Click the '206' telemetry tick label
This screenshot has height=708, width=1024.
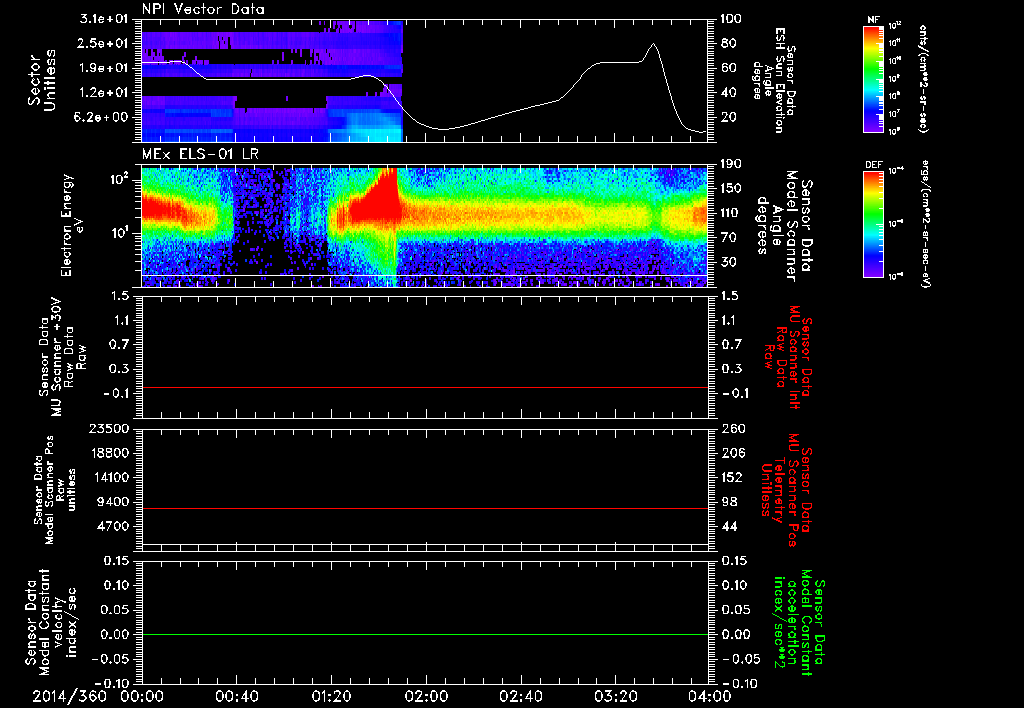tap(732, 453)
